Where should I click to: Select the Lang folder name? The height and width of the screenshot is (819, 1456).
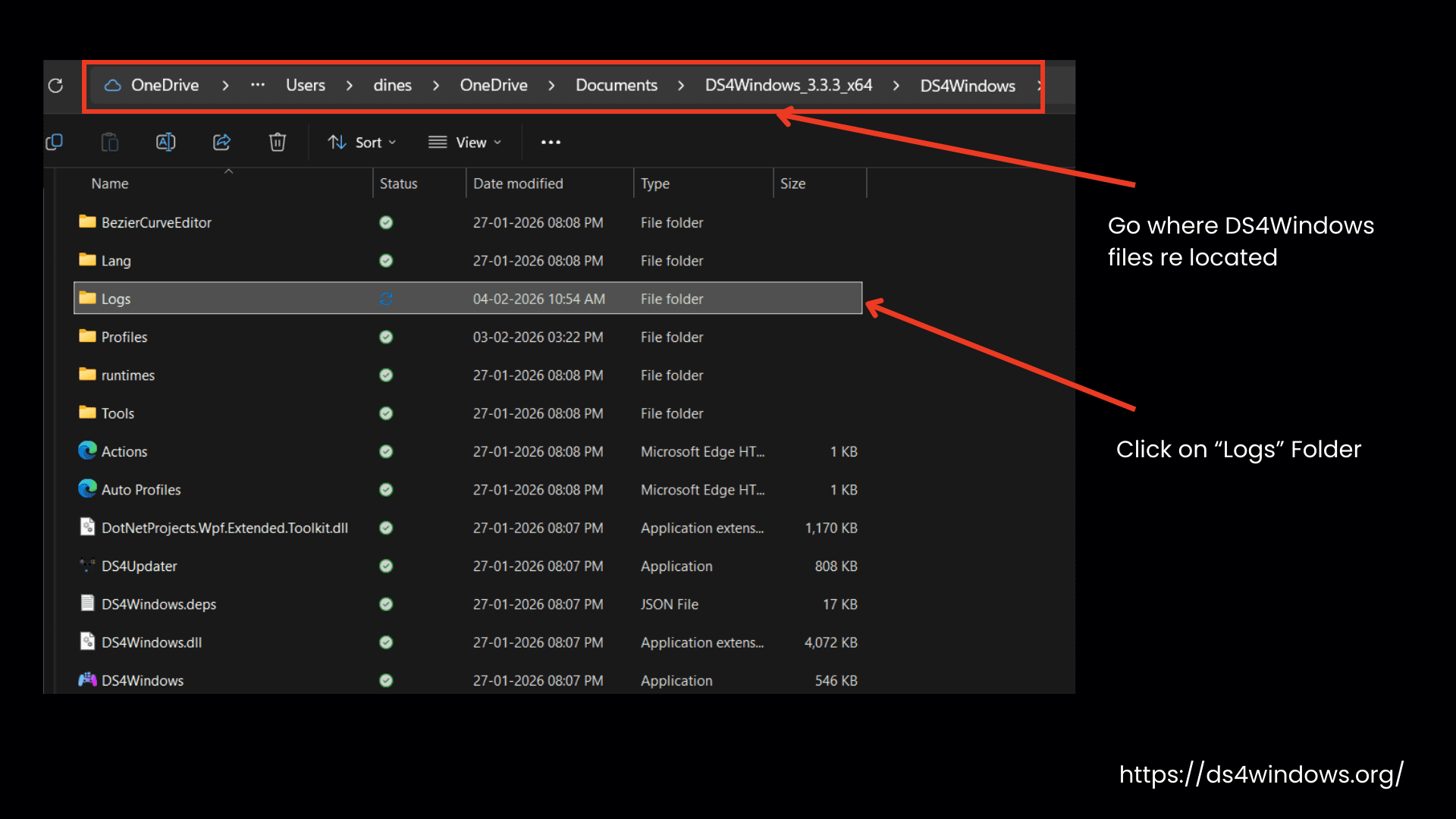116,261
